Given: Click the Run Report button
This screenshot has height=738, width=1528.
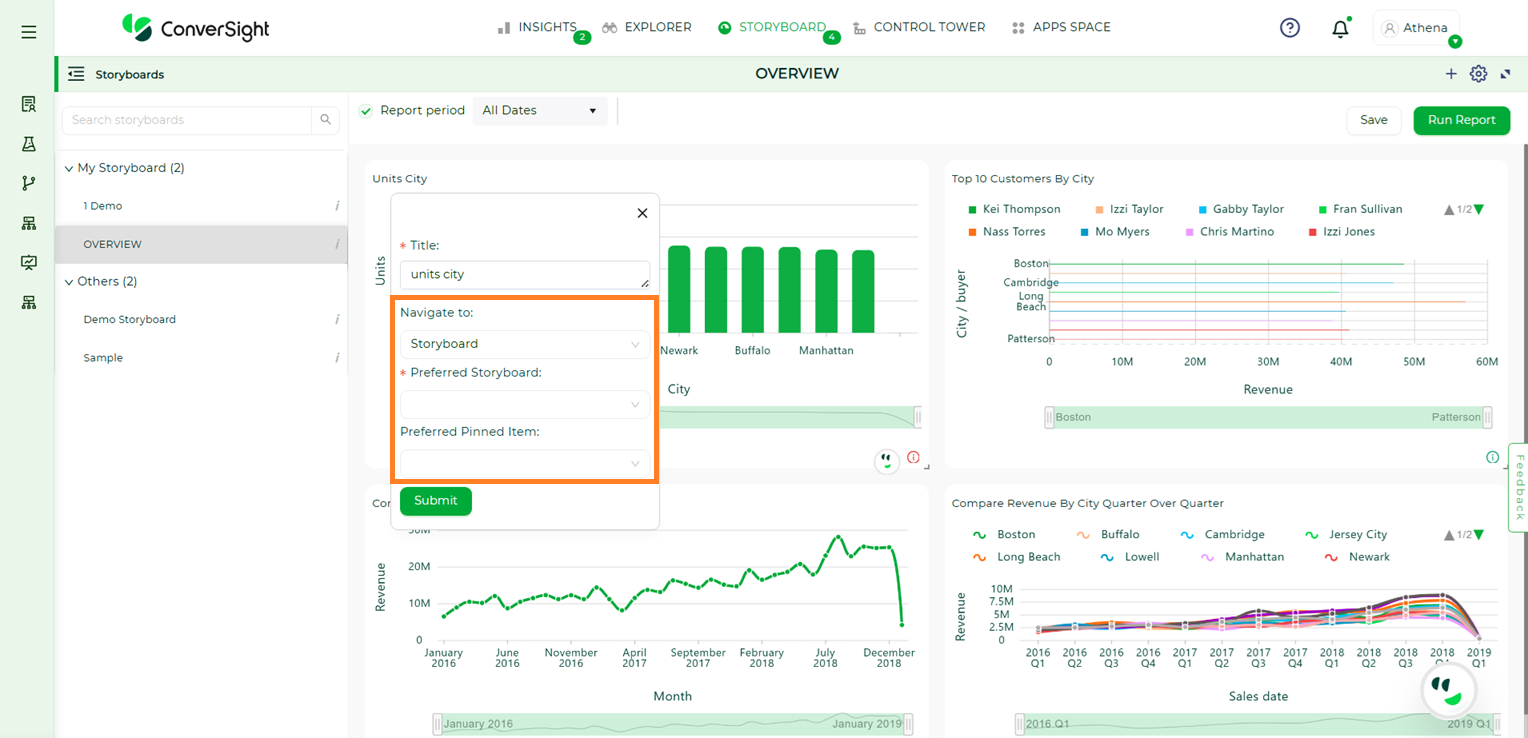Looking at the screenshot, I should click(x=1461, y=120).
